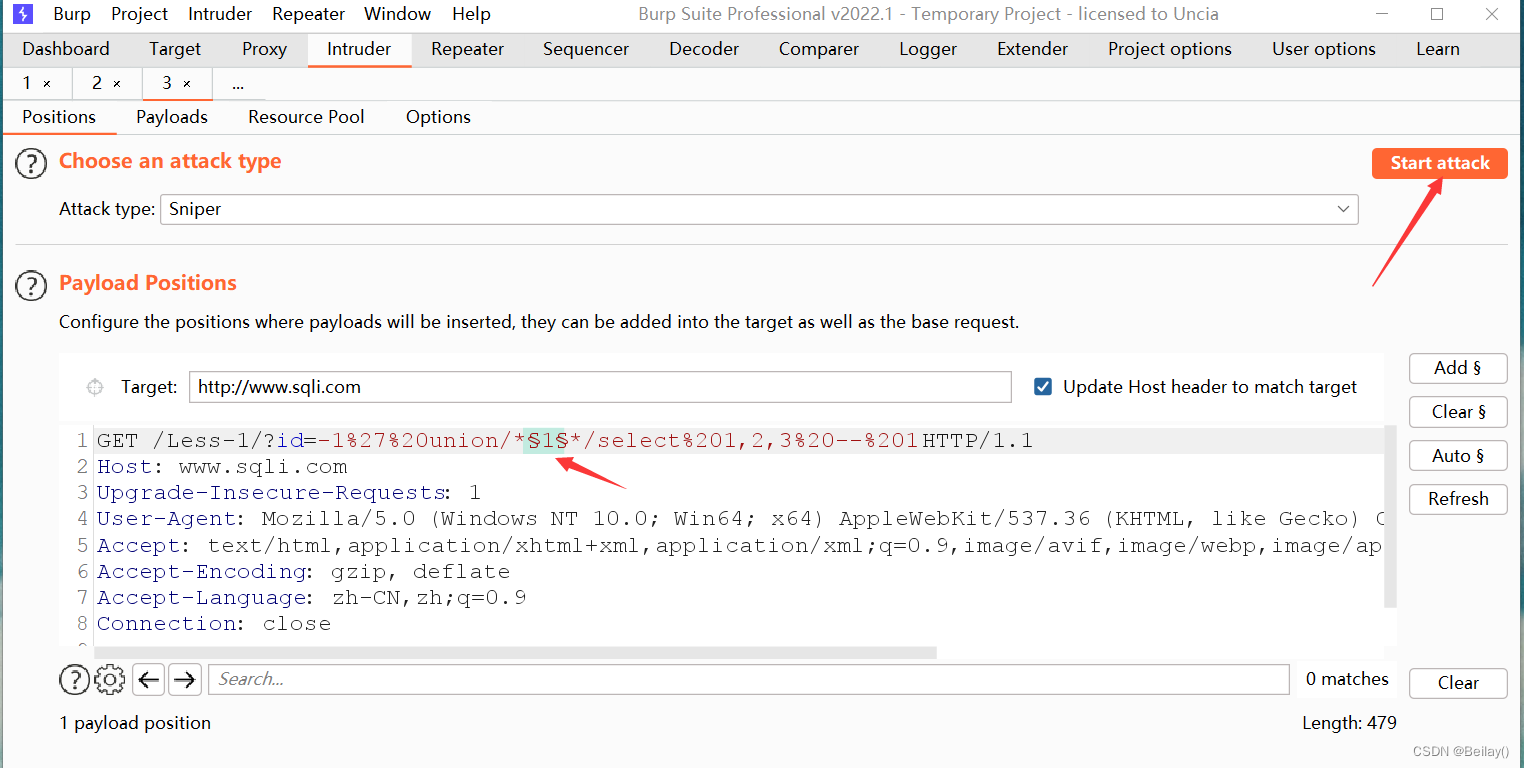Click the '0 matches' search result text
1524x768 pixels.
pos(1347,679)
